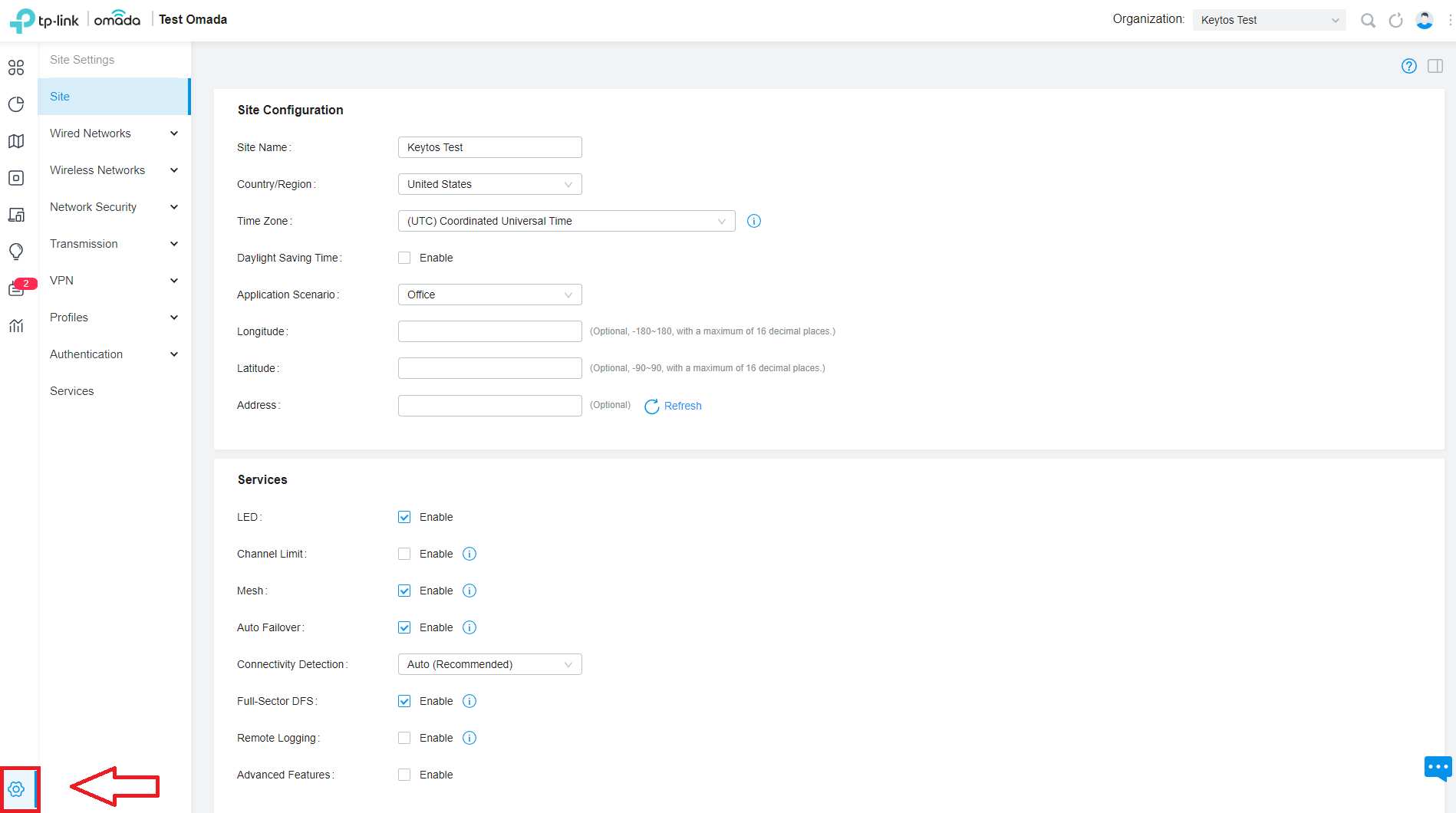The image size is (1456, 813).
Task: Toggle the side panel layout icon
Action: pos(1435,66)
